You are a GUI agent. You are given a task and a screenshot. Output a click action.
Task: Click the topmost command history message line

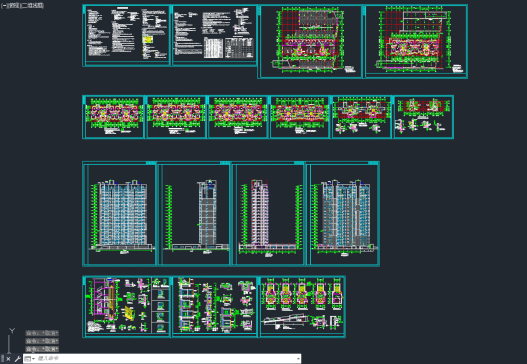tap(42, 333)
